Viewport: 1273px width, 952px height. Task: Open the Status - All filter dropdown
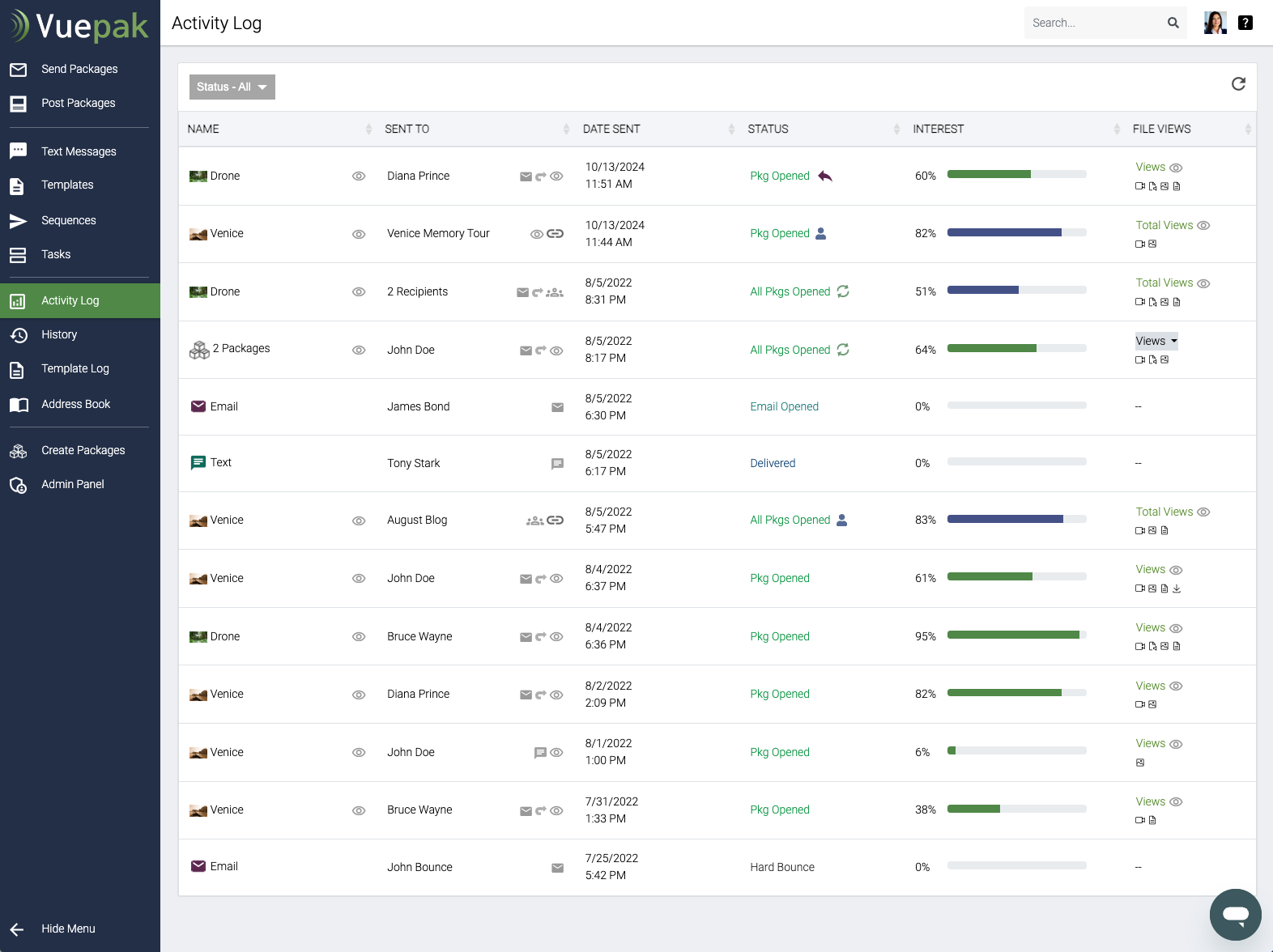click(x=232, y=87)
